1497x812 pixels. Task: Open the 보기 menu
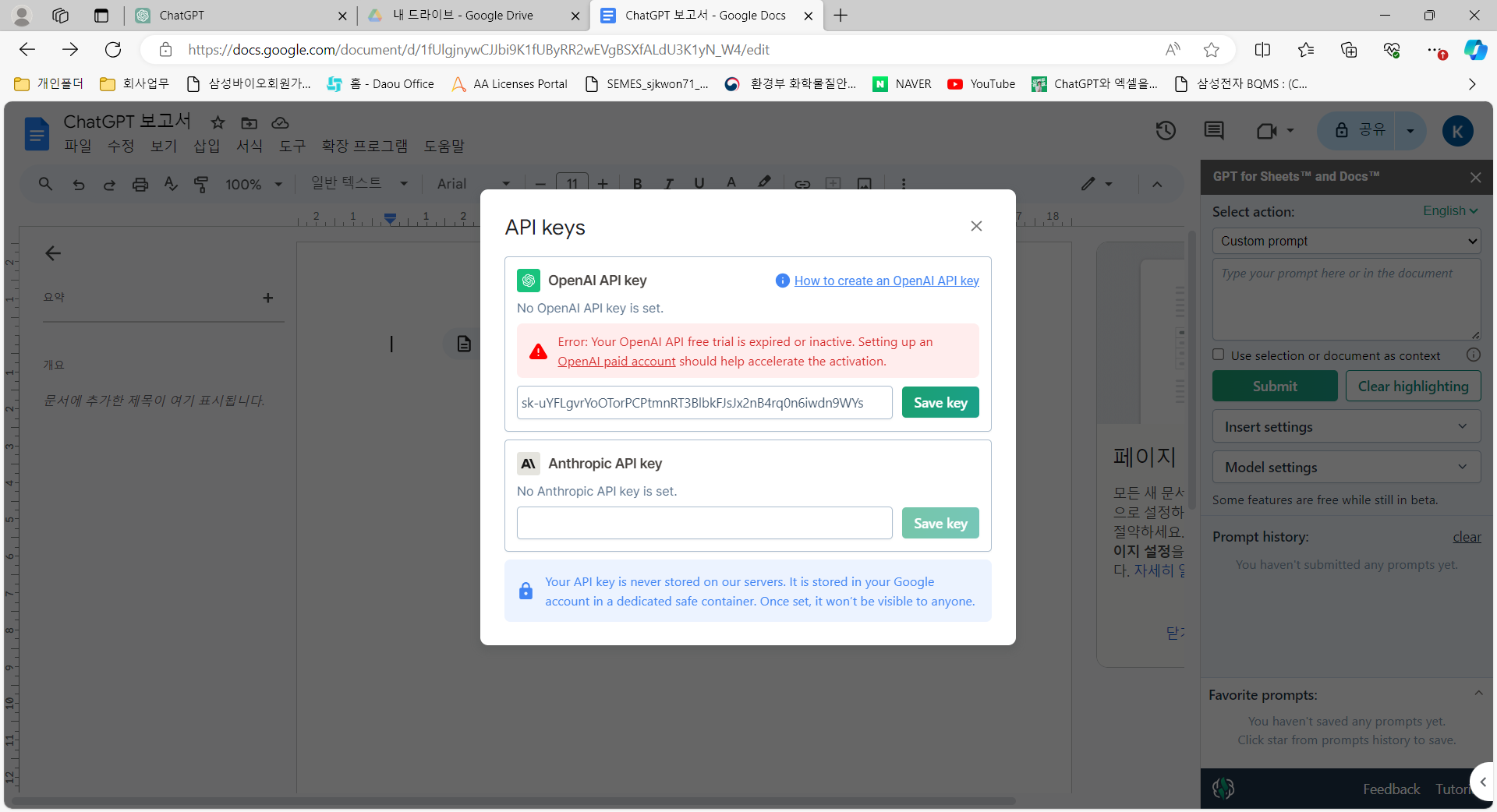click(164, 146)
